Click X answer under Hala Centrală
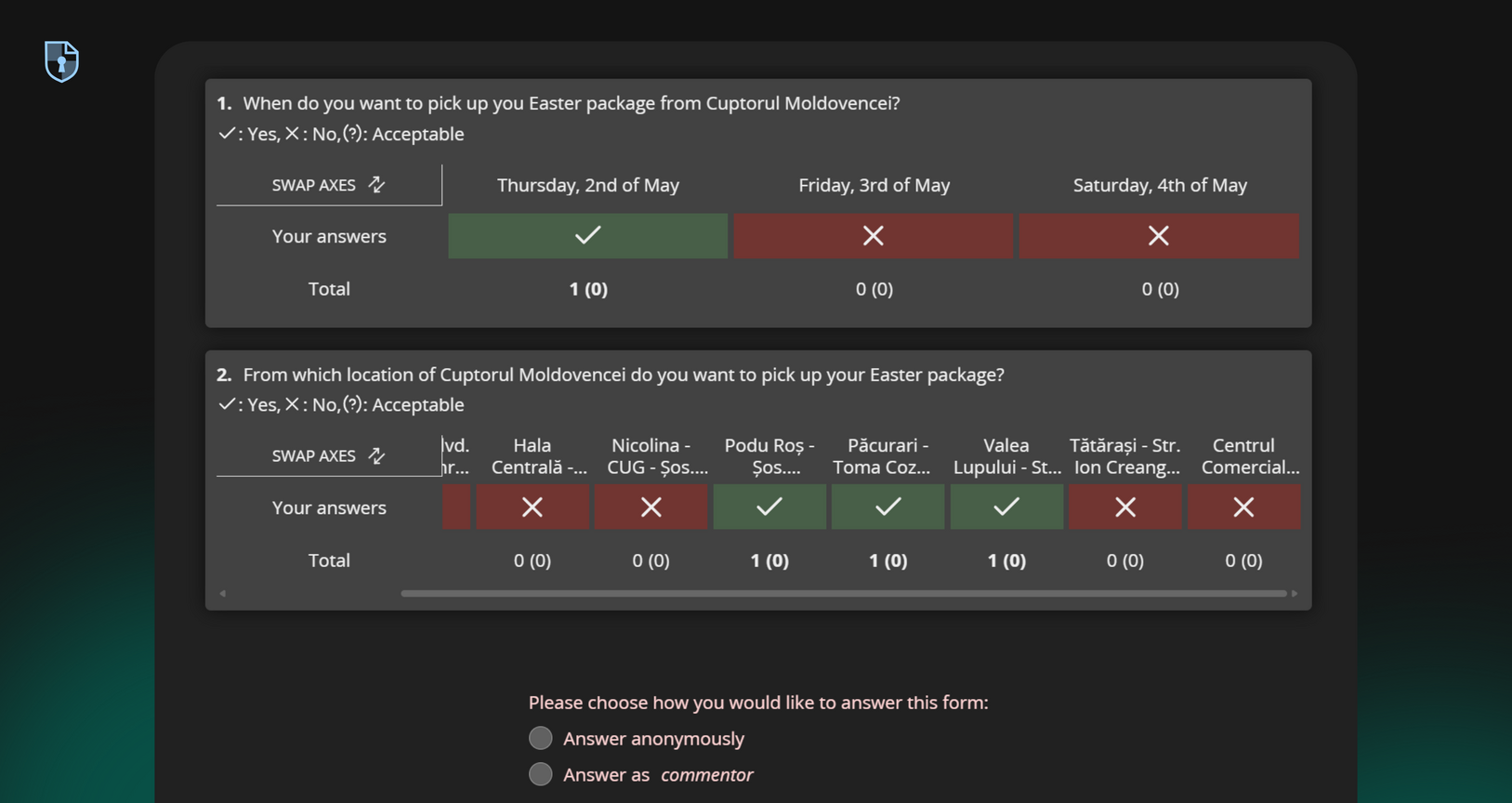Viewport: 1512px width, 803px height. tap(532, 507)
